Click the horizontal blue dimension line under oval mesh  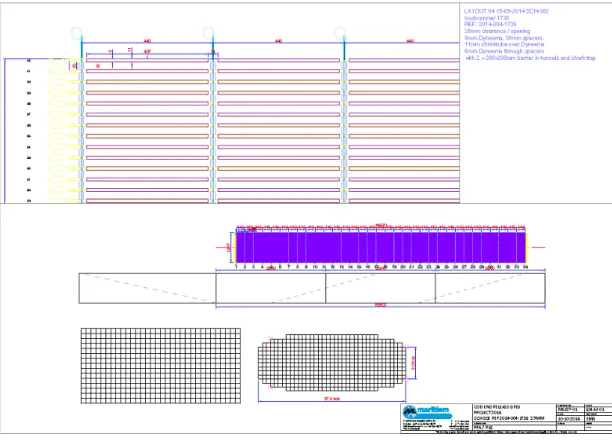(x=332, y=401)
